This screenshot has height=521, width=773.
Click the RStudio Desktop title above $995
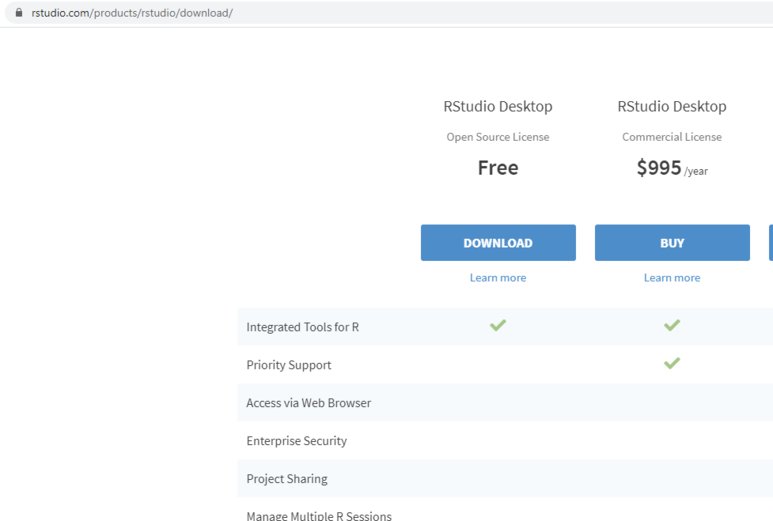672,106
